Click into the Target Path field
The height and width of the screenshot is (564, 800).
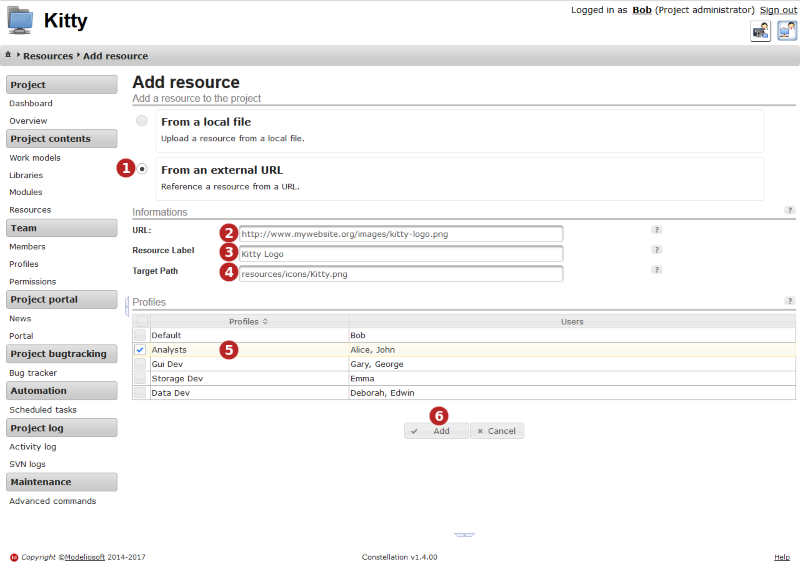[x=401, y=274]
